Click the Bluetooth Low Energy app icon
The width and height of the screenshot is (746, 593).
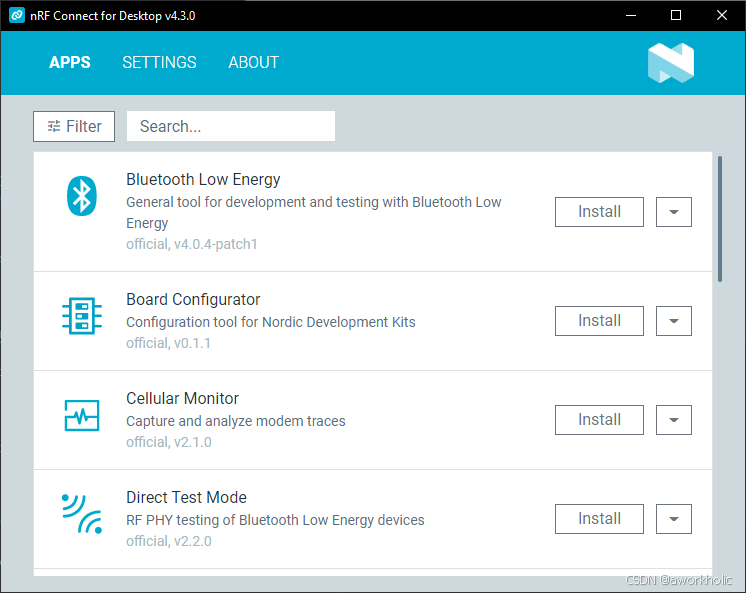pos(82,196)
